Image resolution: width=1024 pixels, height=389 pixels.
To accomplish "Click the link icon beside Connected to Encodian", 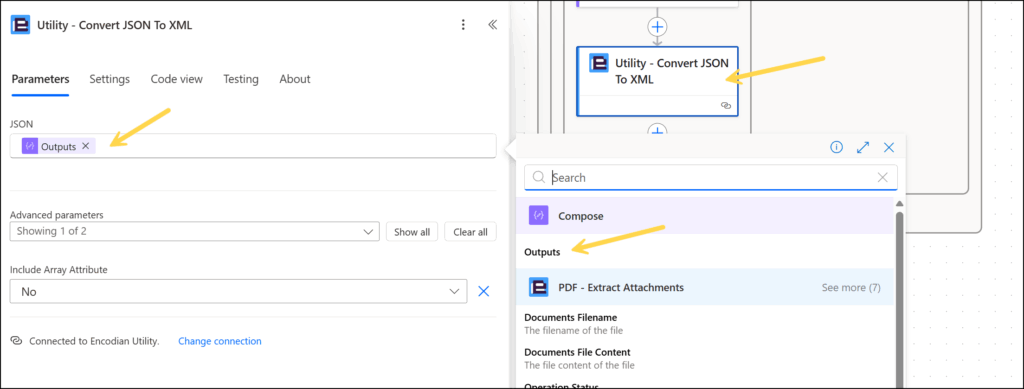I will pos(16,341).
